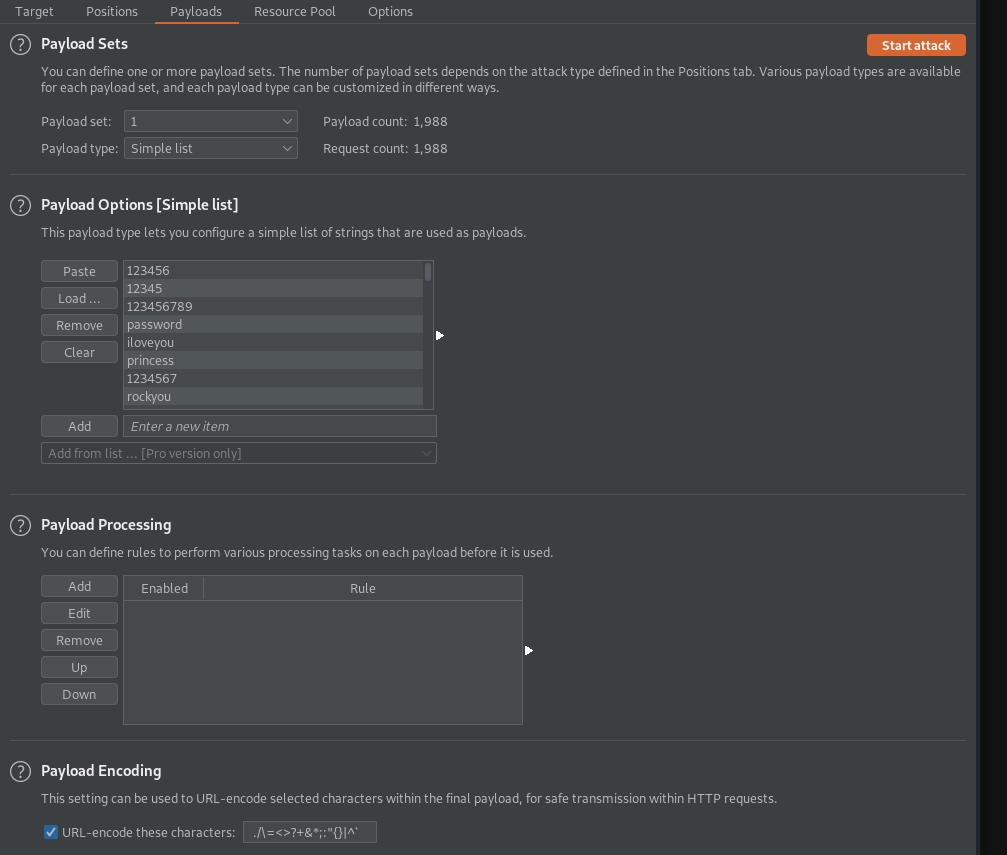Open the Add from list dropdown
Screen dimensions: 1007x855
238,453
